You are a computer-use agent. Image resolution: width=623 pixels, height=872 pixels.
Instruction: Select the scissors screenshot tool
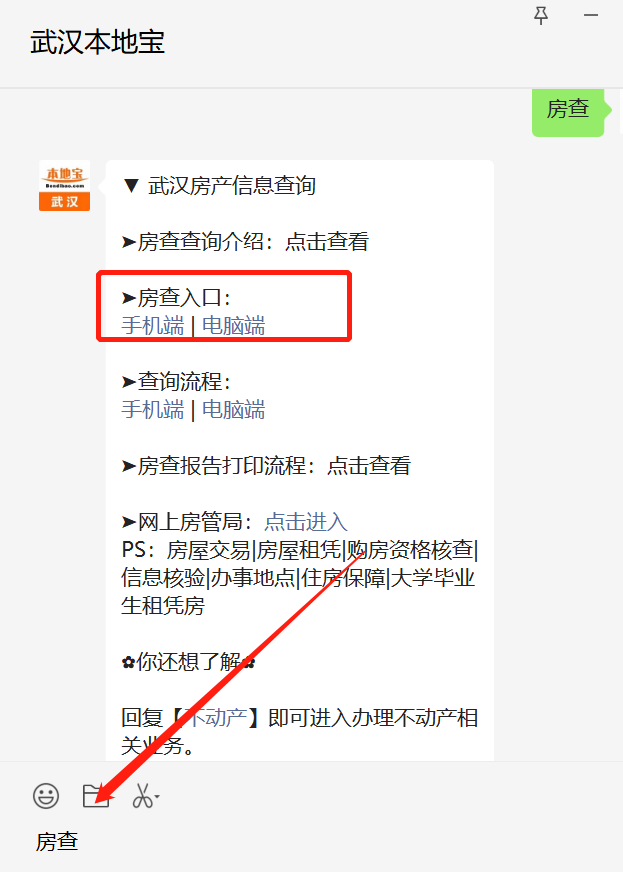point(142,796)
